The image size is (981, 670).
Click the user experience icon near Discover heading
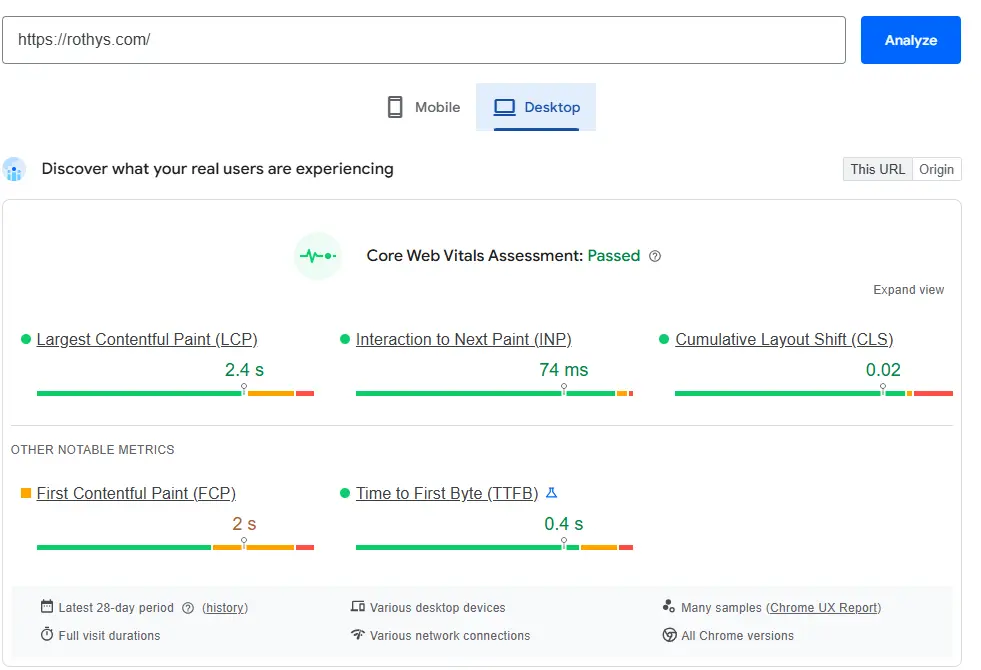tap(14, 169)
